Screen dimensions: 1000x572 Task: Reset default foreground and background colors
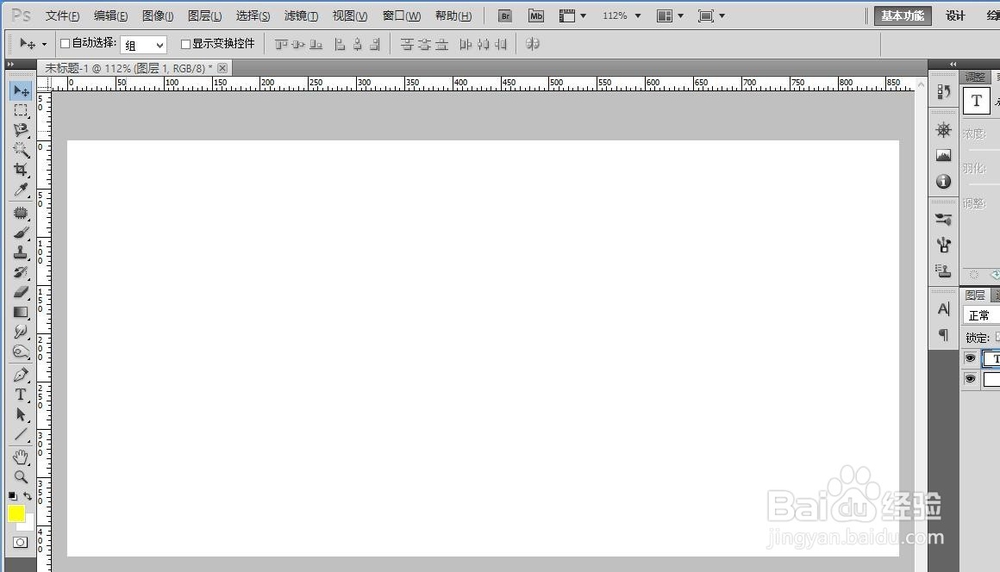[x=13, y=495]
